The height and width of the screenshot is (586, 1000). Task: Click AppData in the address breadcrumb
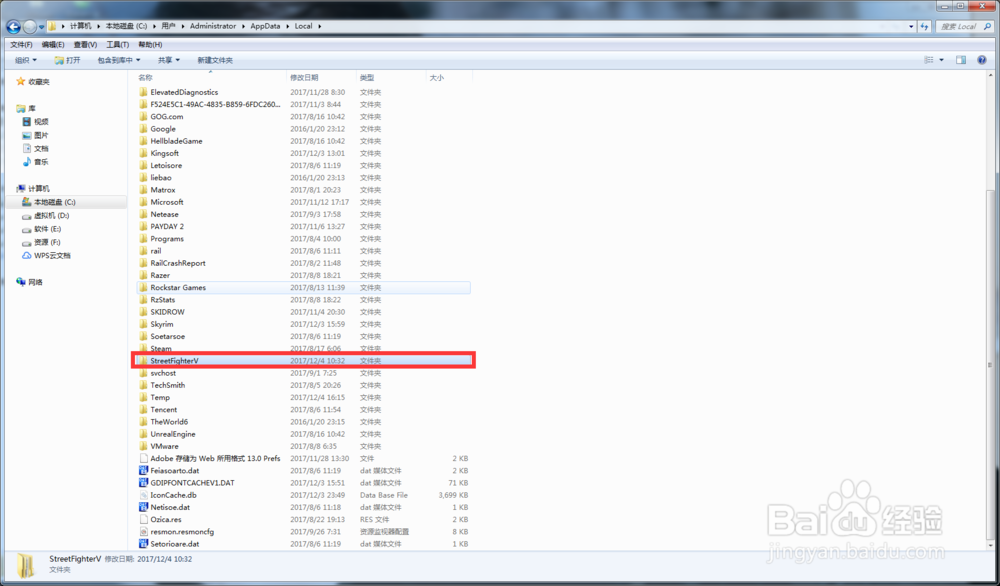(266, 26)
